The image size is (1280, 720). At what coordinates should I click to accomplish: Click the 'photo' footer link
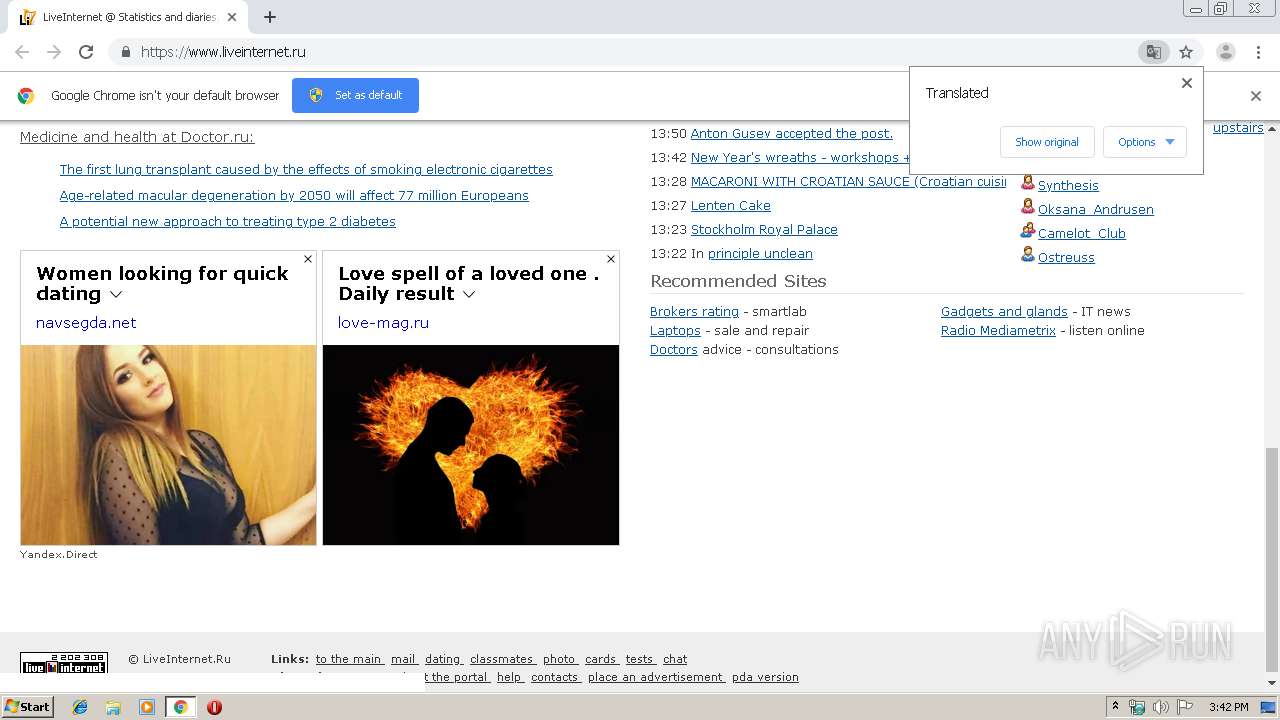click(x=560, y=659)
